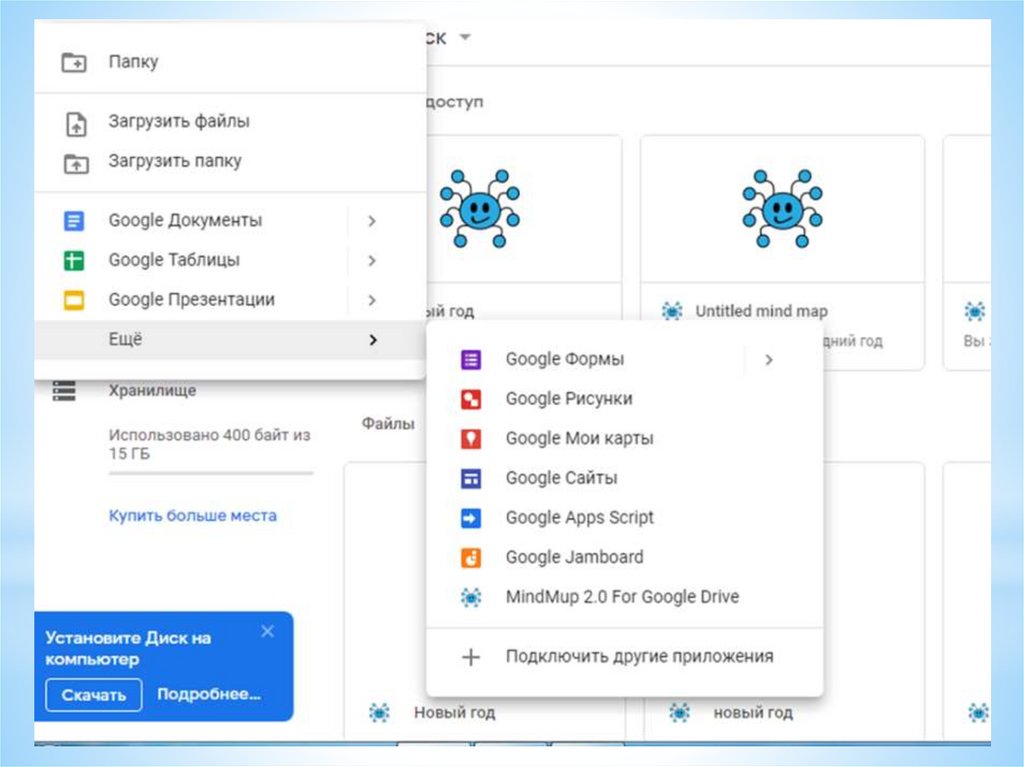This screenshot has height=767, width=1024.
Task: Click the purple Google Формы icon
Action: (x=471, y=360)
